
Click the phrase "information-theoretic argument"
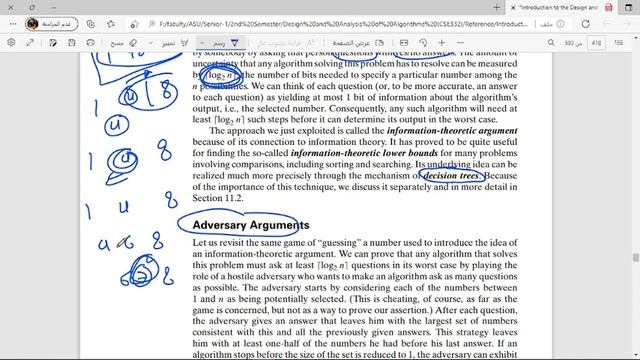452,131
